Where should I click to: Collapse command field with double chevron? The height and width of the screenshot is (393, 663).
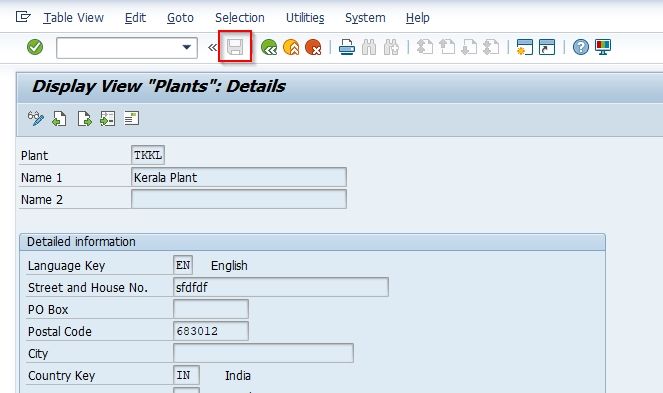tap(212, 47)
